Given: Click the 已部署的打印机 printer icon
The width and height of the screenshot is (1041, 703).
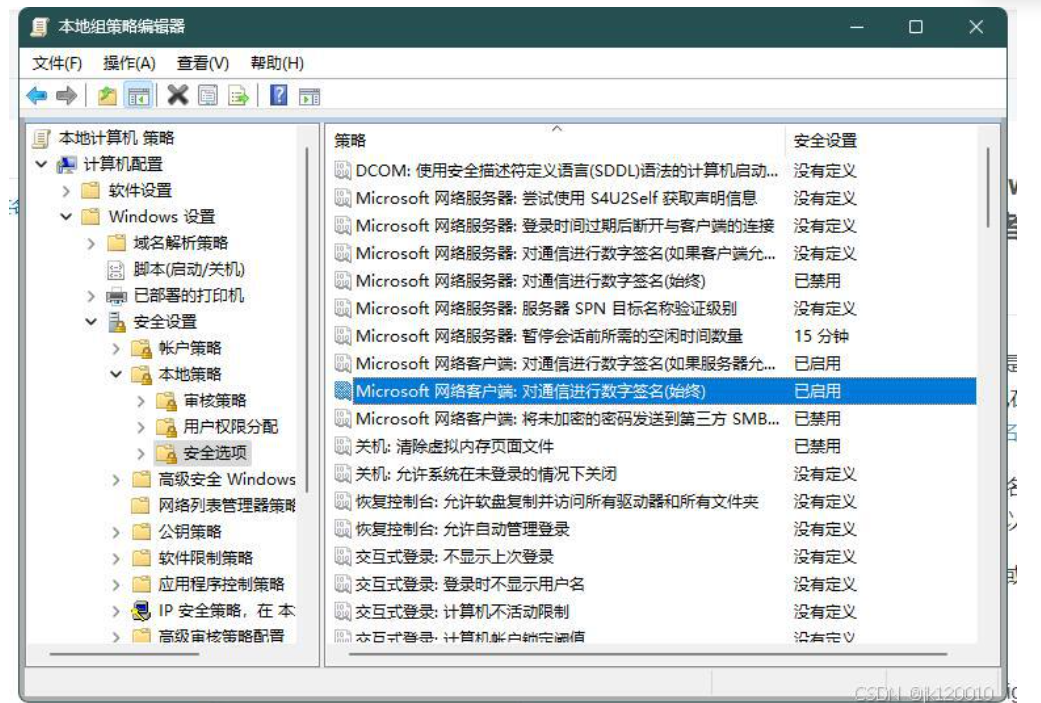Looking at the screenshot, I should pyautogui.click(x=116, y=295).
